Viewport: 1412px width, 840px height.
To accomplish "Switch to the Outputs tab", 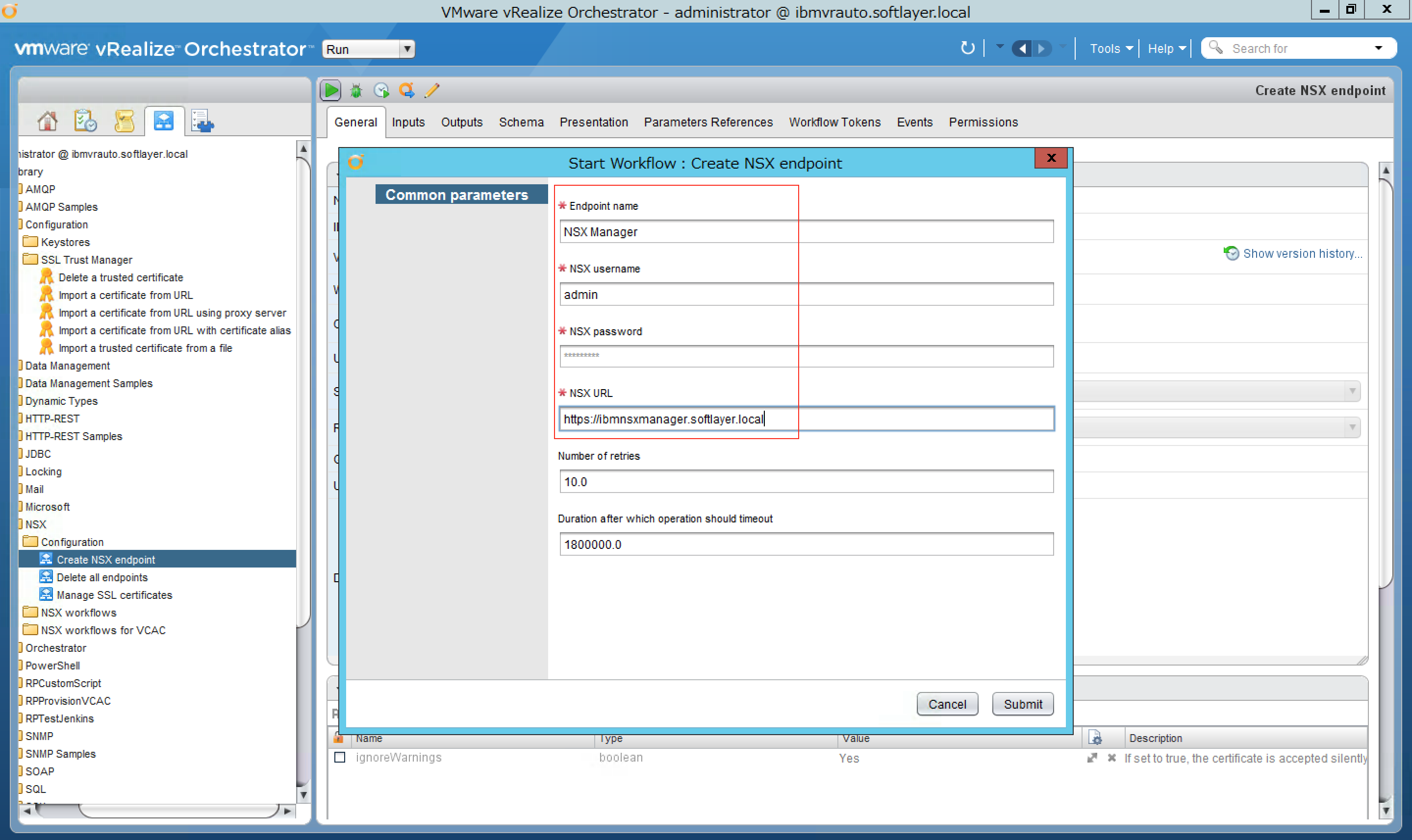I will [x=461, y=122].
